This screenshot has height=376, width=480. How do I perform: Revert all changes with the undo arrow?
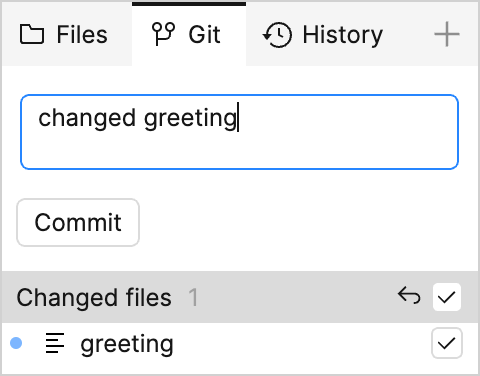pyautogui.click(x=409, y=296)
